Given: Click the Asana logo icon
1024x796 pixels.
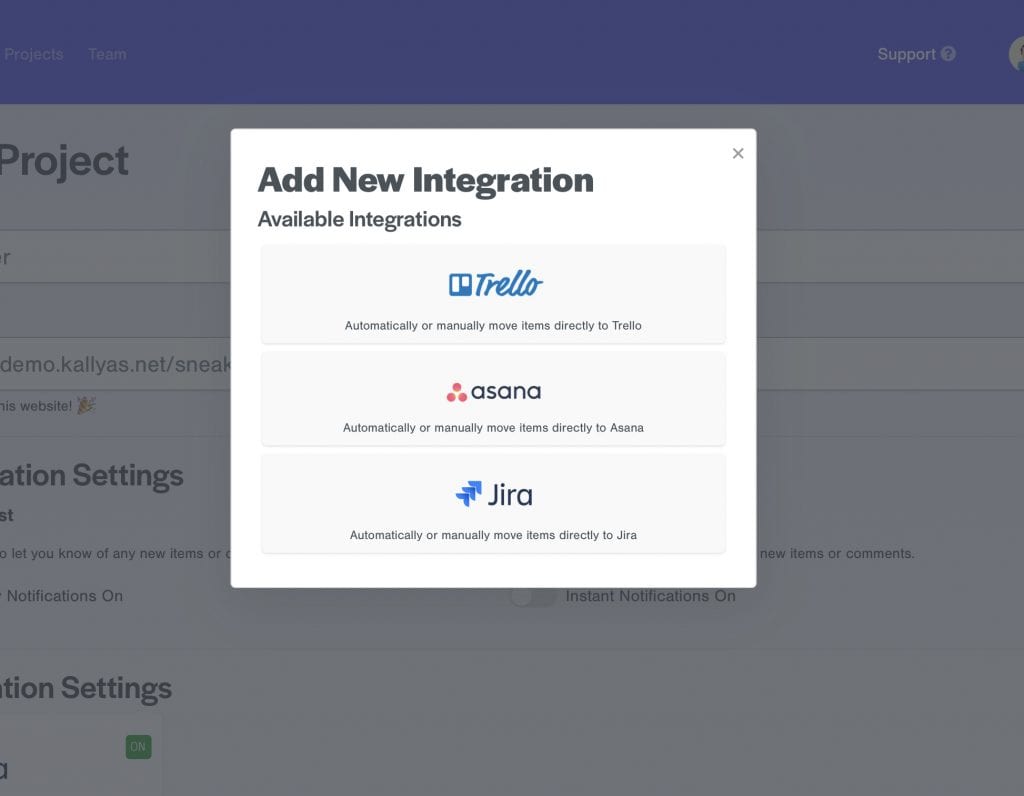Looking at the screenshot, I should pyautogui.click(x=493, y=392).
